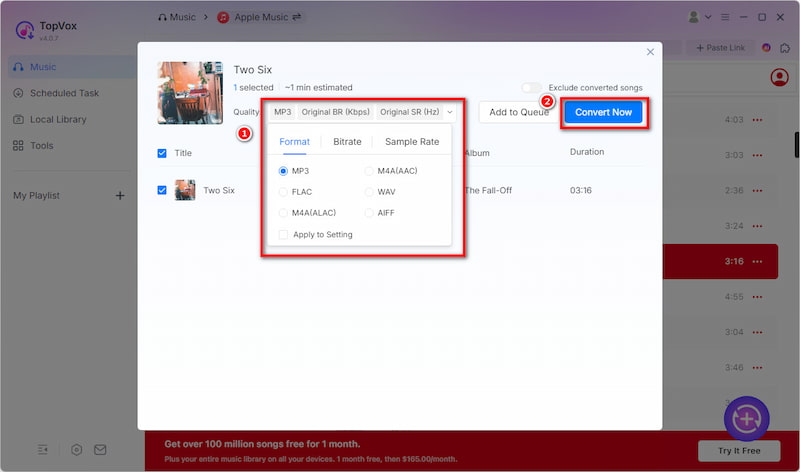Uncheck the Two Six song checkbox

pos(162,190)
